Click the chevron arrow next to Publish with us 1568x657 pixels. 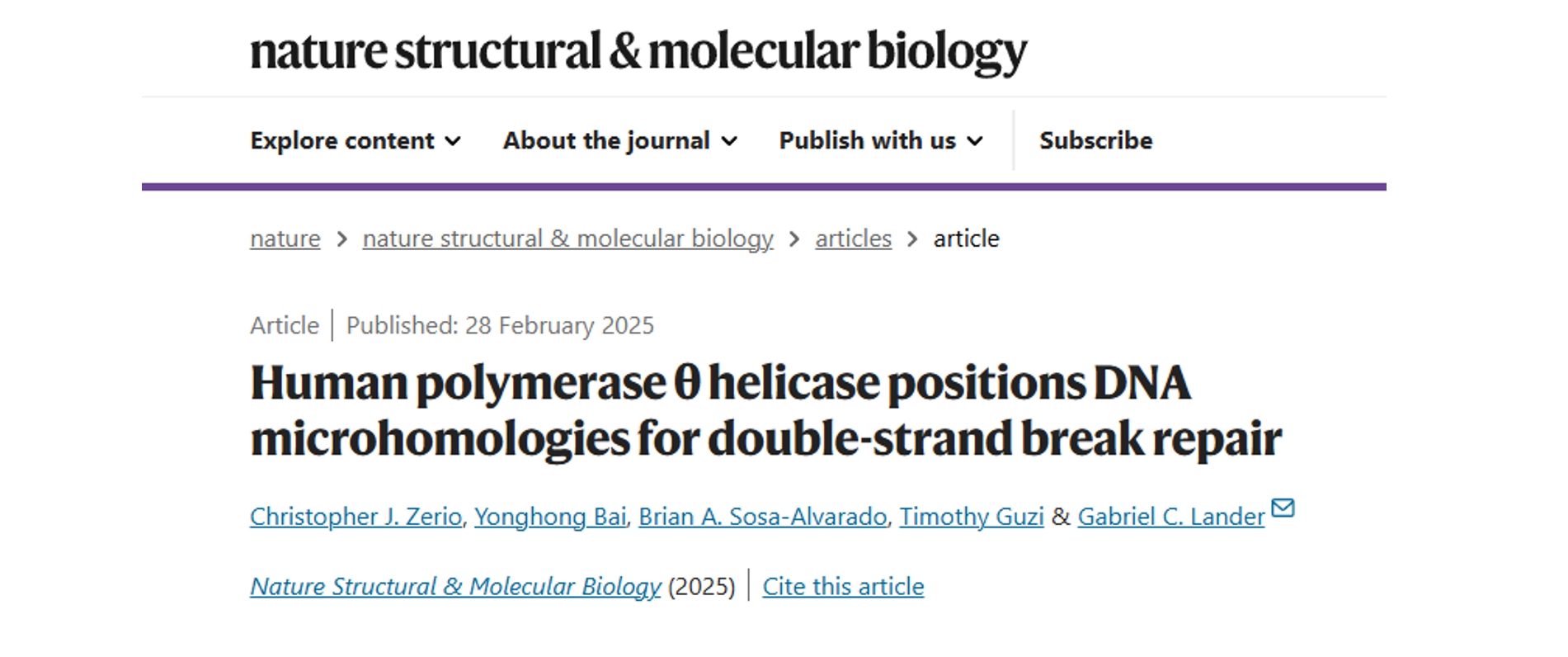975,142
